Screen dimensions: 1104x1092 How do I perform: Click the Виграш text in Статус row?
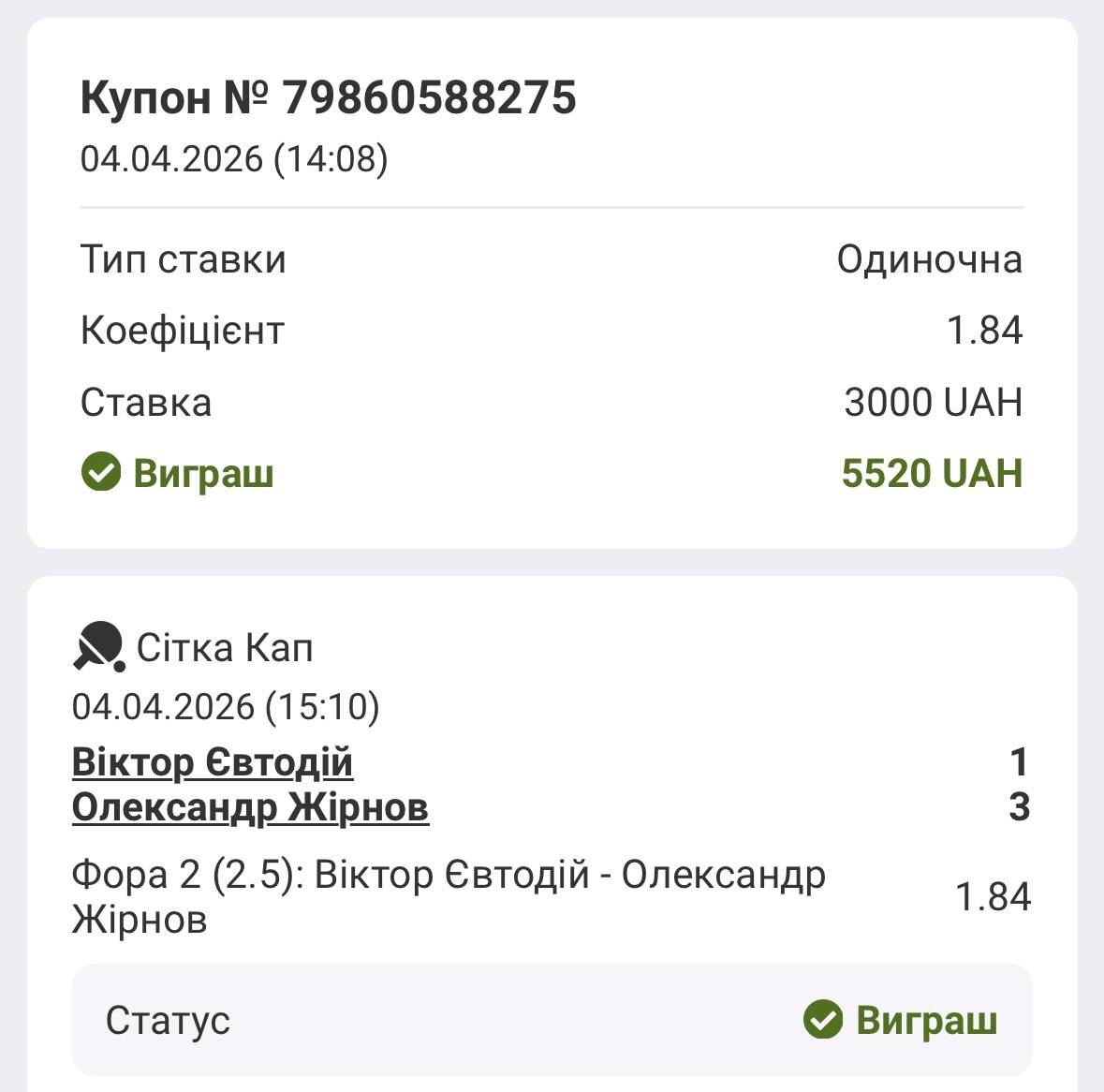pyautogui.click(x=926, y=1020)
